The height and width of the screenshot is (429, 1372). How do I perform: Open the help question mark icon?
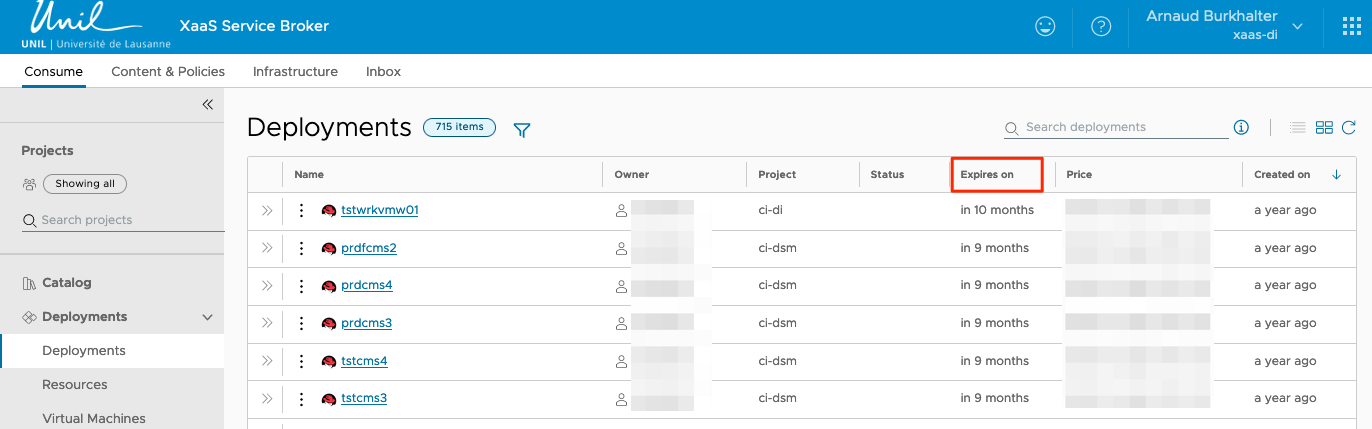[1101, 27]
